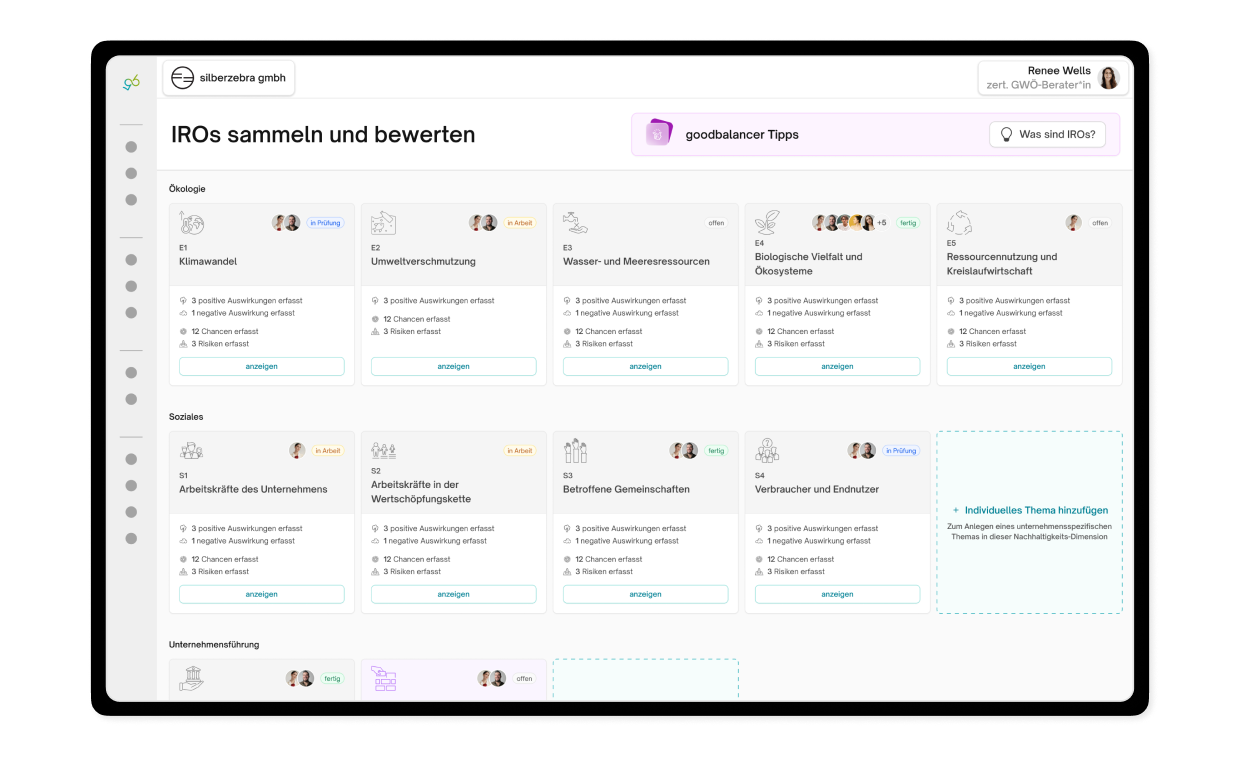Toggle the 'in Prüfung' badge on Klimawandel
Image resolution: width=1240 pixels, height=757 pixels.
(x=325, y=223)
